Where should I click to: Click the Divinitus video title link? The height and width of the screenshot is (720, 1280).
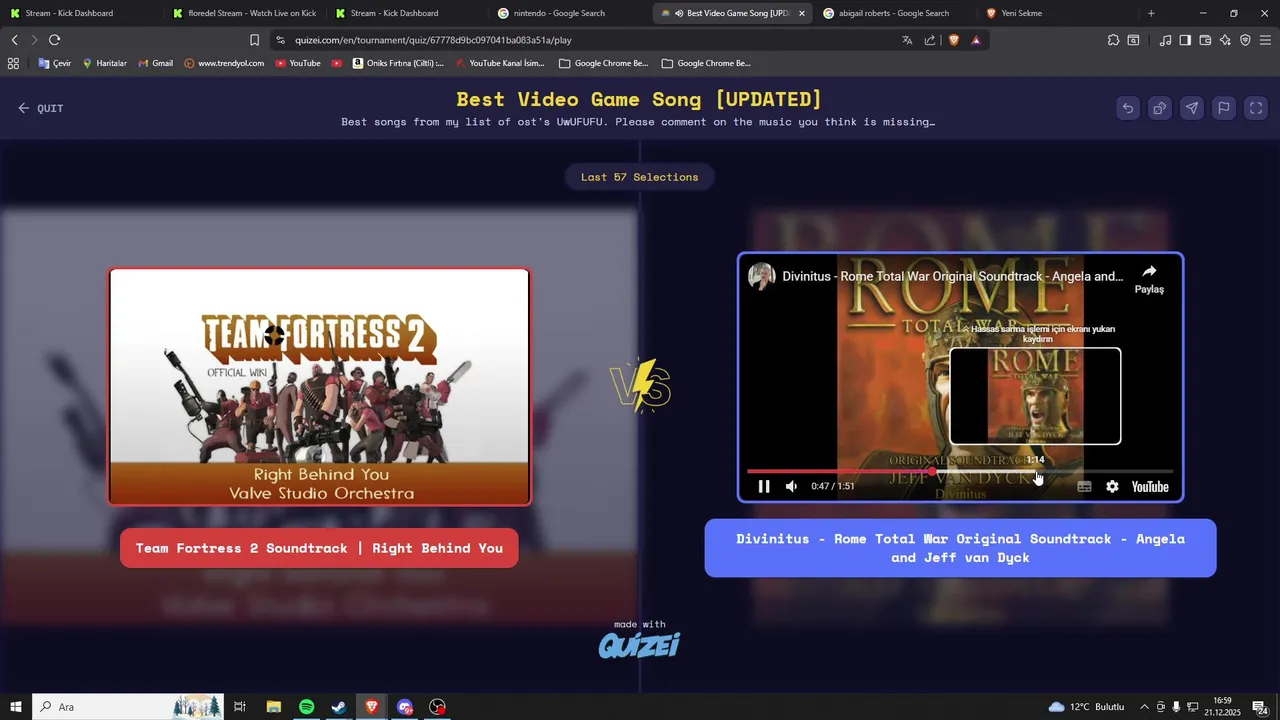pyautogui.click(x=952, y=276)
